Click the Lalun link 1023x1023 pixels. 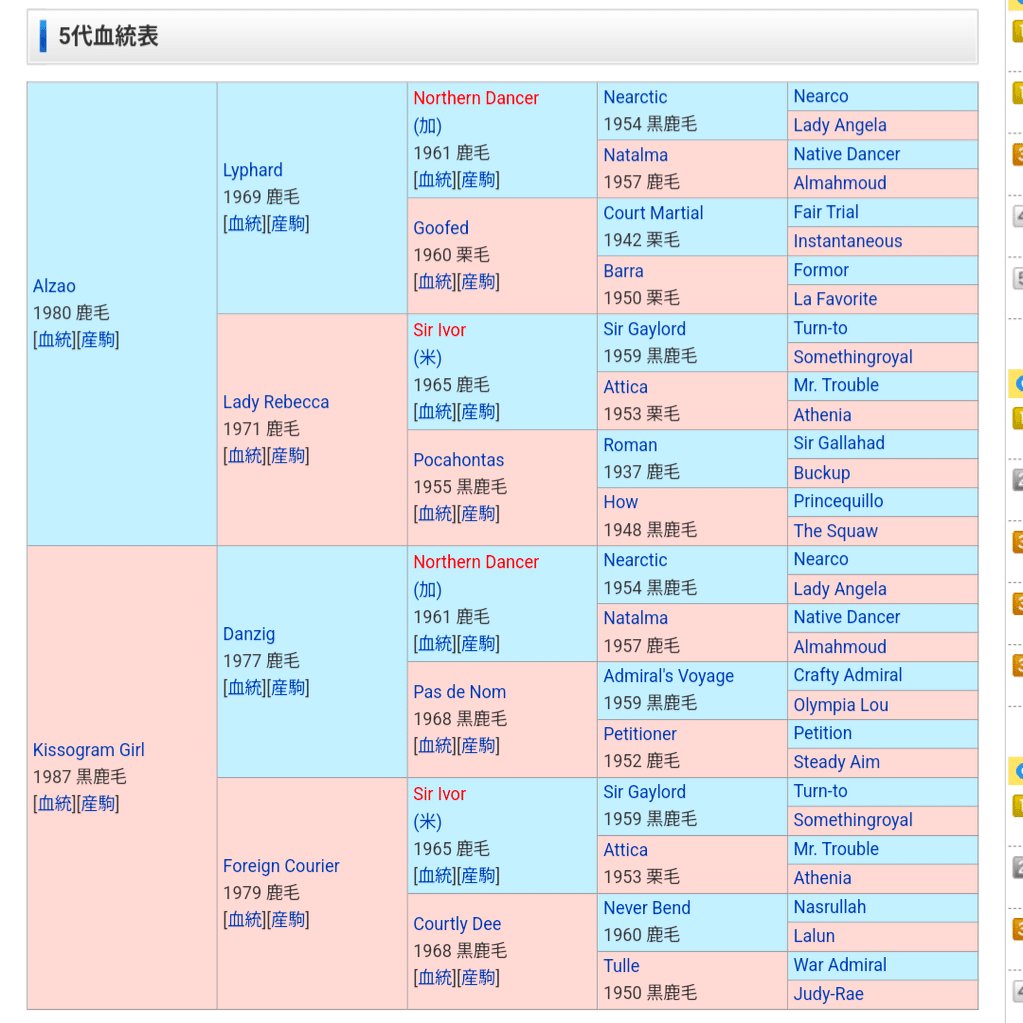(814, 936)
